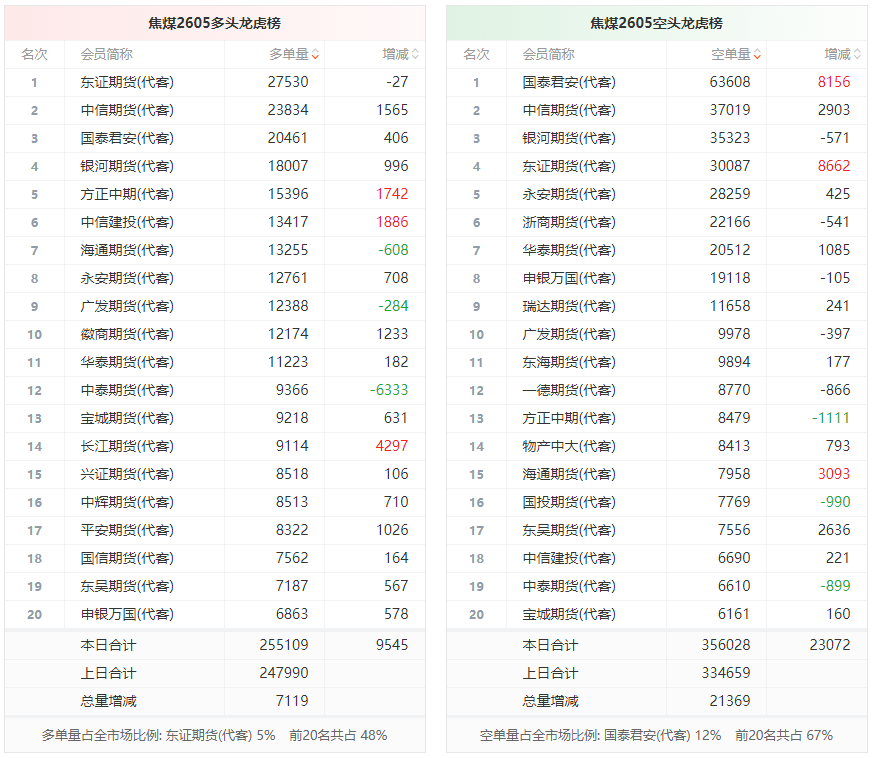Select 物产中大(代客) row name
The image size is (874, 758).
coord(569,446)
